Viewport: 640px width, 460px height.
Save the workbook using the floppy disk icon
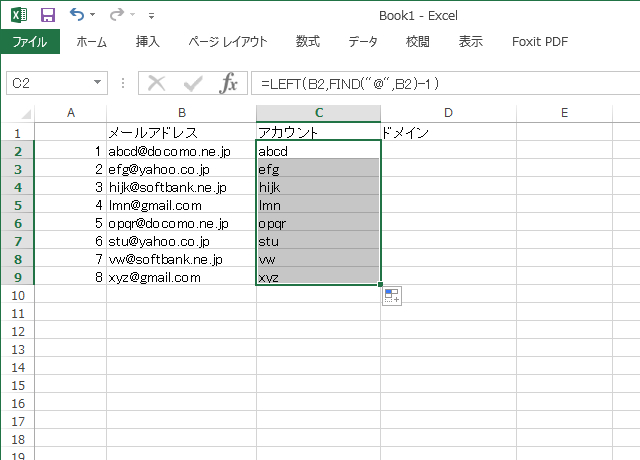(x=47, y=15)
